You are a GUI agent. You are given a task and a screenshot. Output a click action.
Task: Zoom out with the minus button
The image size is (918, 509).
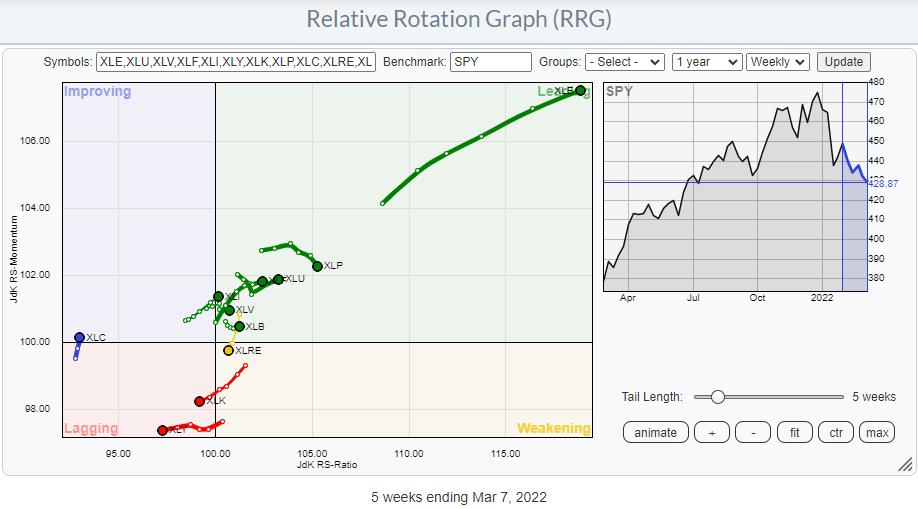752,432
